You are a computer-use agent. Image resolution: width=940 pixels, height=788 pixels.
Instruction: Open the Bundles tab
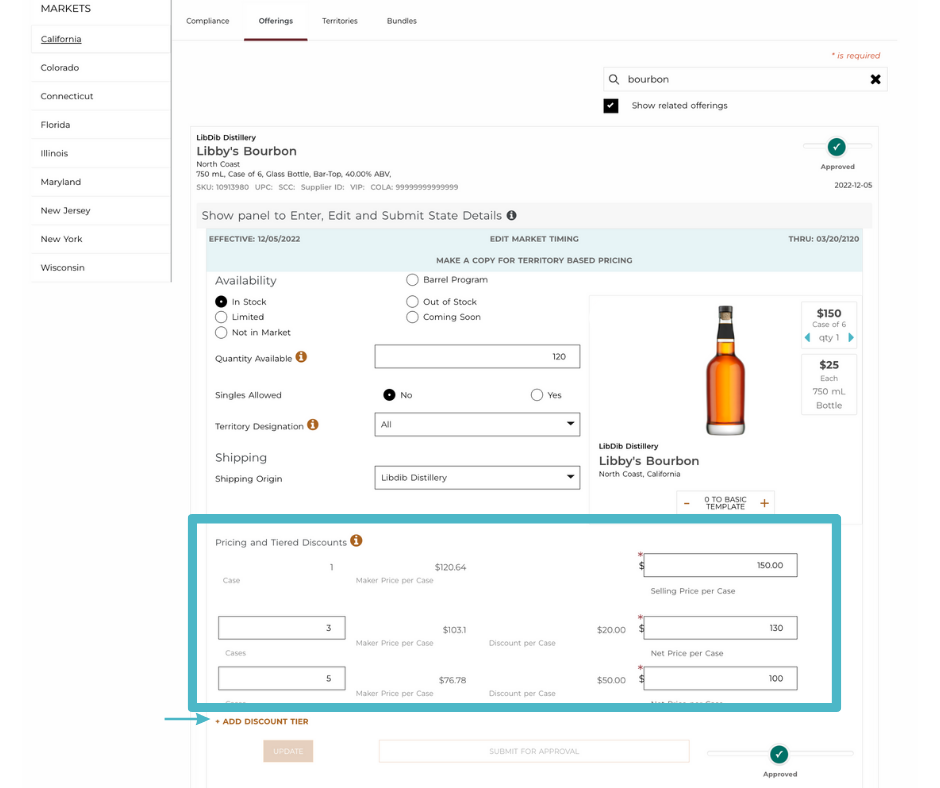click(x=402, y=21)
